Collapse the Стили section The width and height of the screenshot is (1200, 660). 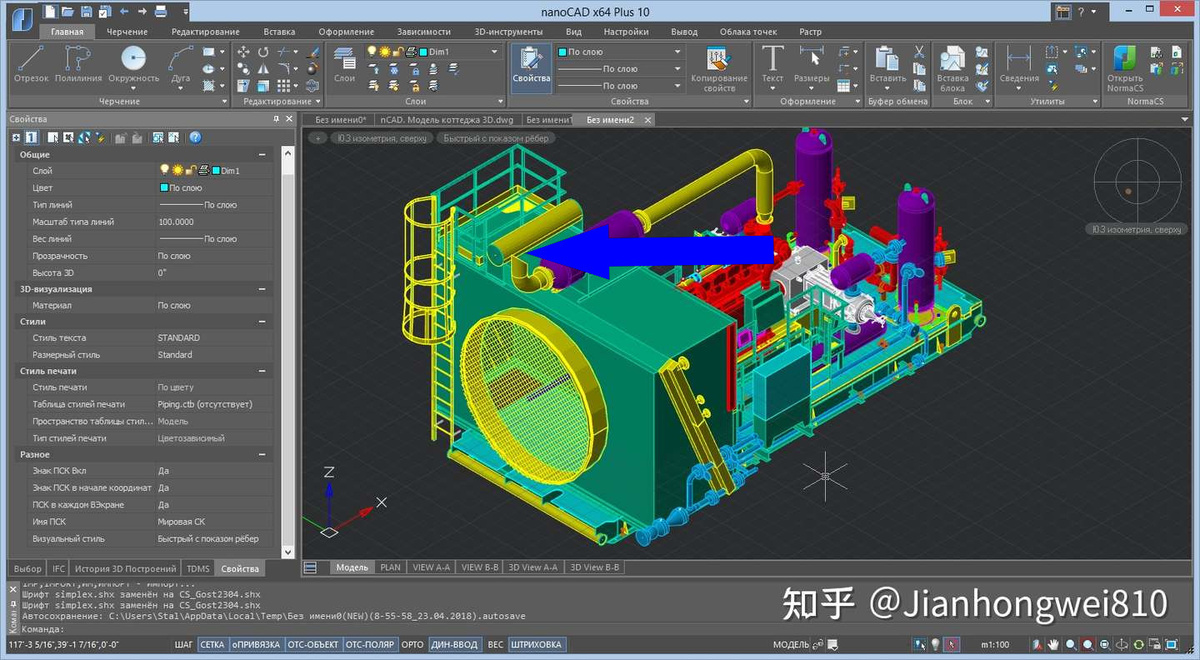click(262, 322)
